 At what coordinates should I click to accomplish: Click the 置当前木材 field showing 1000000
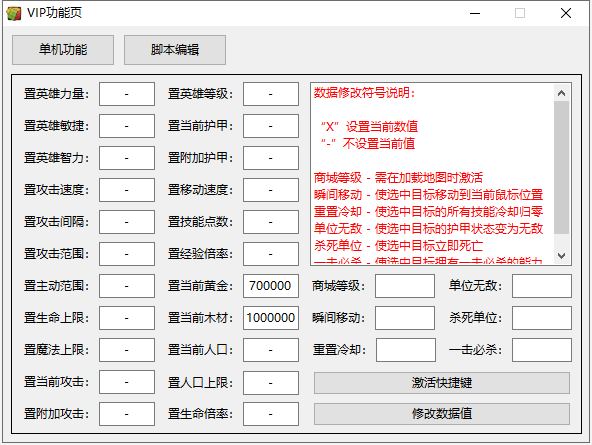click(x=271, y=318)
